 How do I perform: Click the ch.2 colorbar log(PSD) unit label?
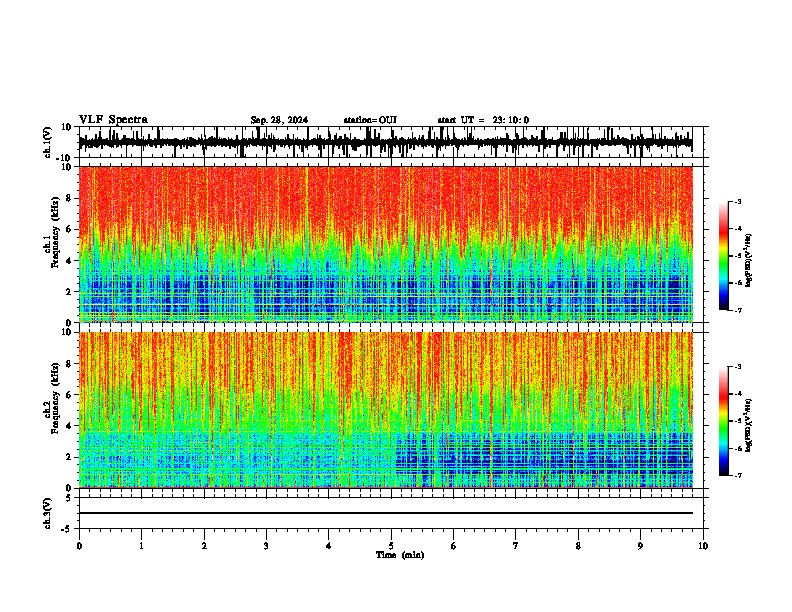[x=749, y=425]
